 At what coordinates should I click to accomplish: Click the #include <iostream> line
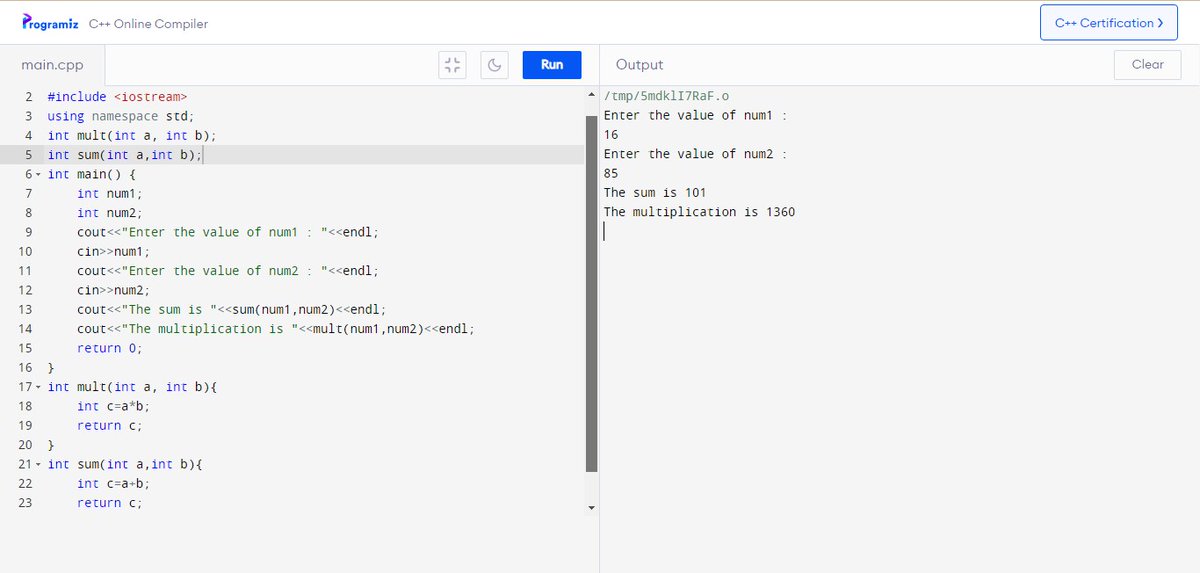tap(117, 97)
